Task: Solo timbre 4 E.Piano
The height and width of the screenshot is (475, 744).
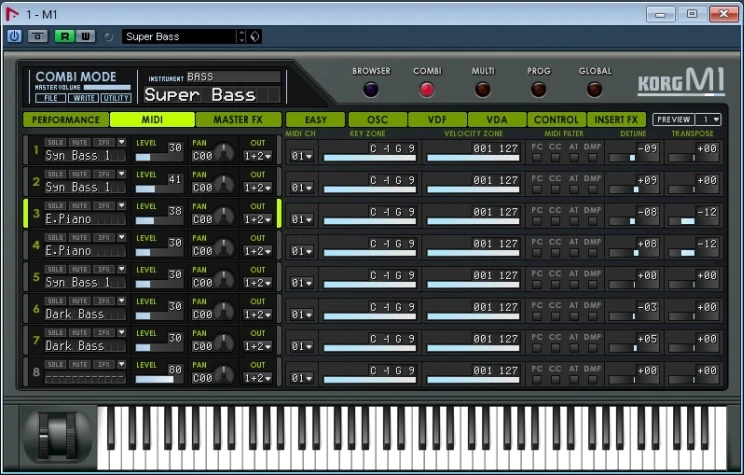Action: click(56, 237)
